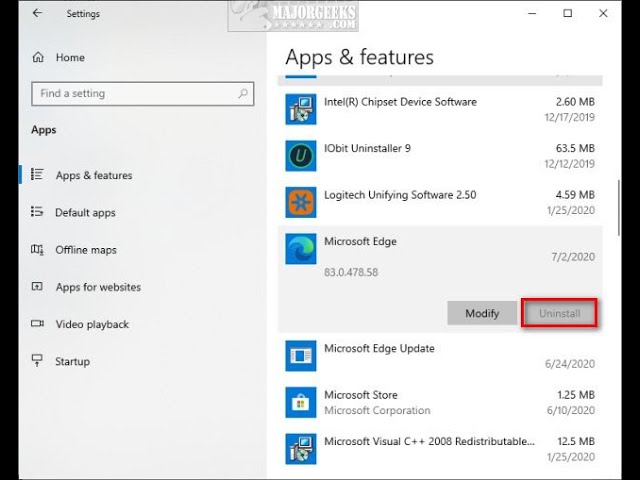Select Apps for websites
This screenshot has width=640, height=480.
tap(98, 287)
